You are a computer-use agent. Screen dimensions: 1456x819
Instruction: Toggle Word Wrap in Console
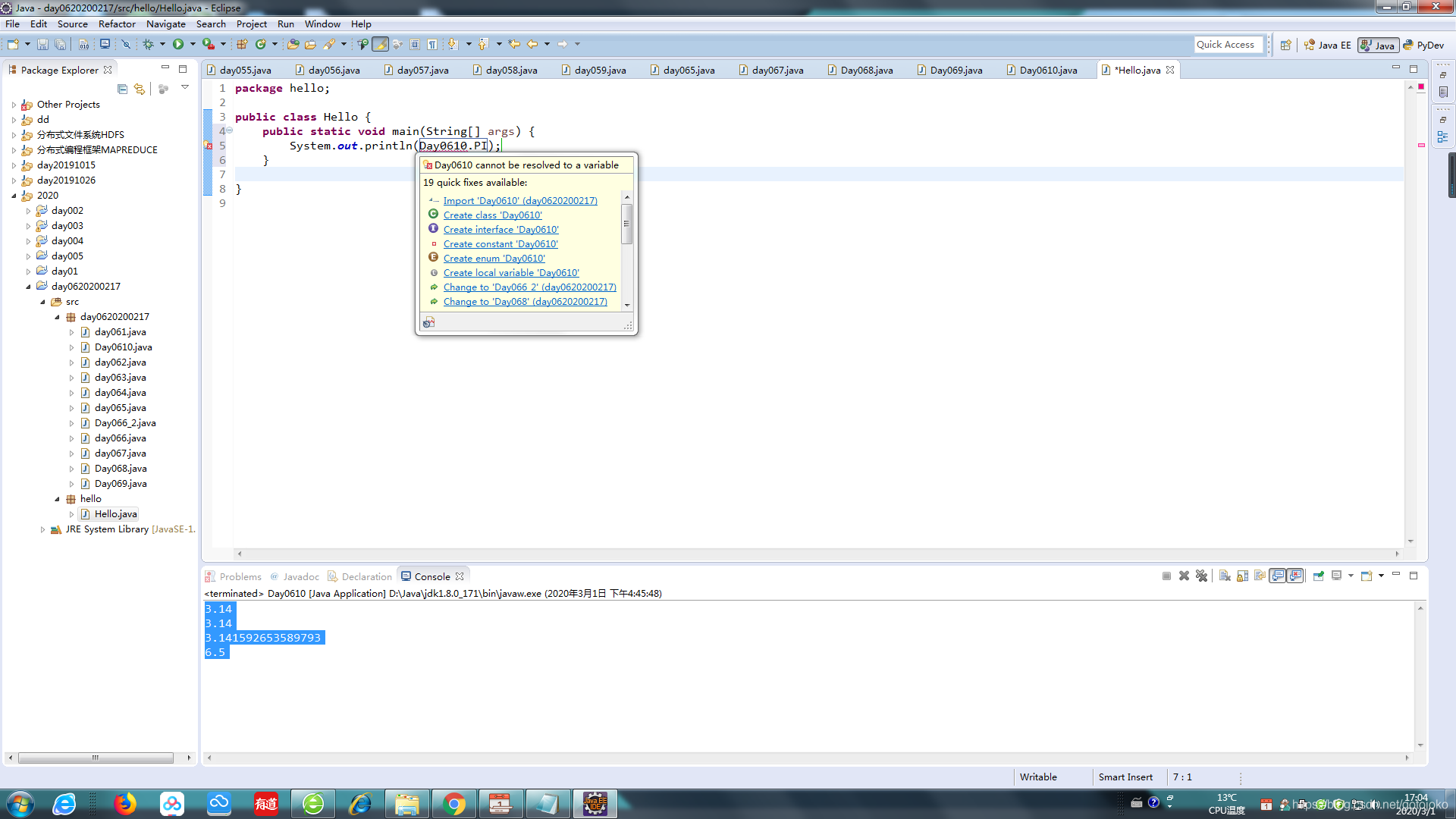click(1260, 576)
